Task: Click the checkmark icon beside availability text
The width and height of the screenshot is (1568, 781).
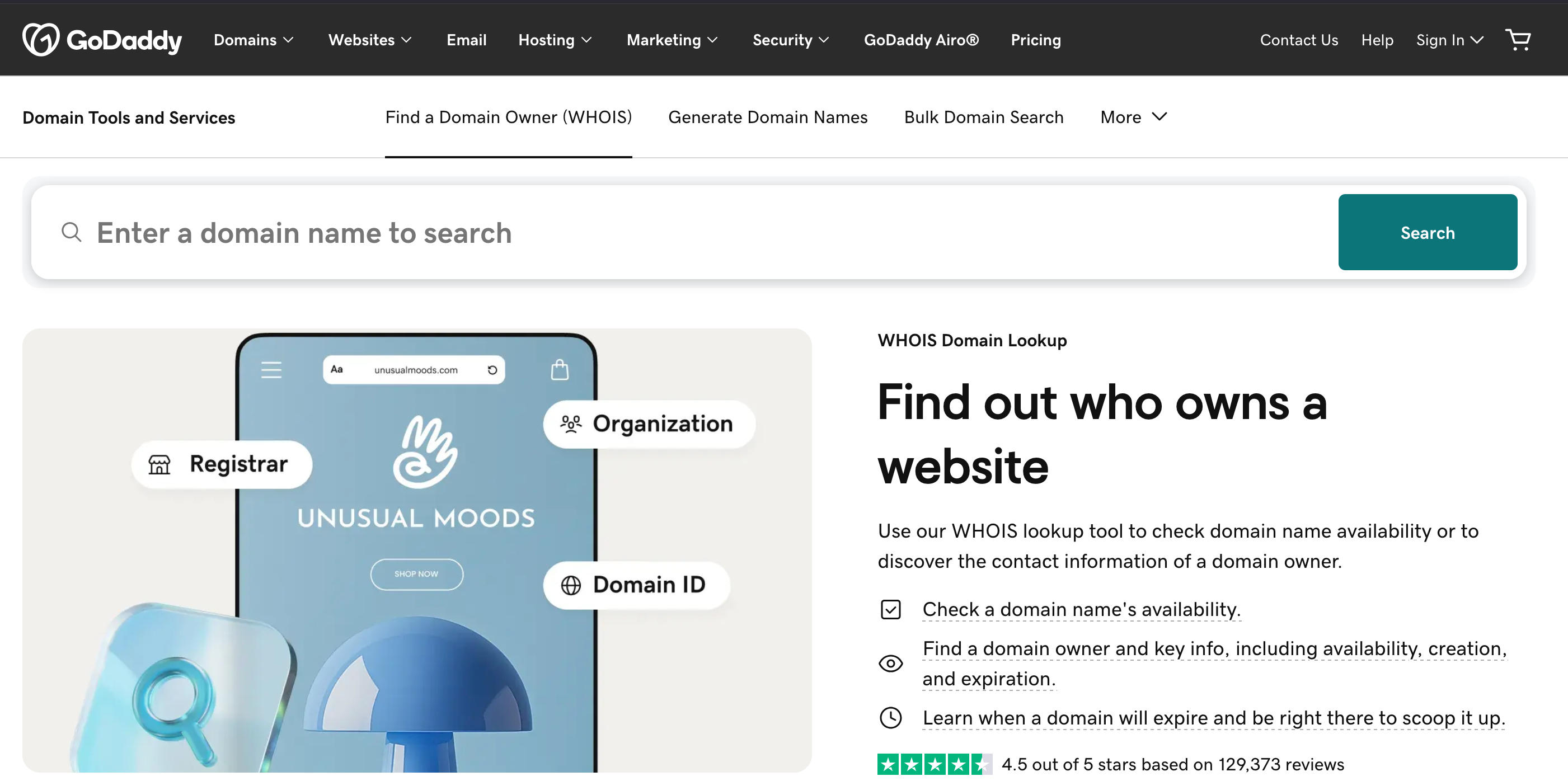Action: click(x=890, y=609)
